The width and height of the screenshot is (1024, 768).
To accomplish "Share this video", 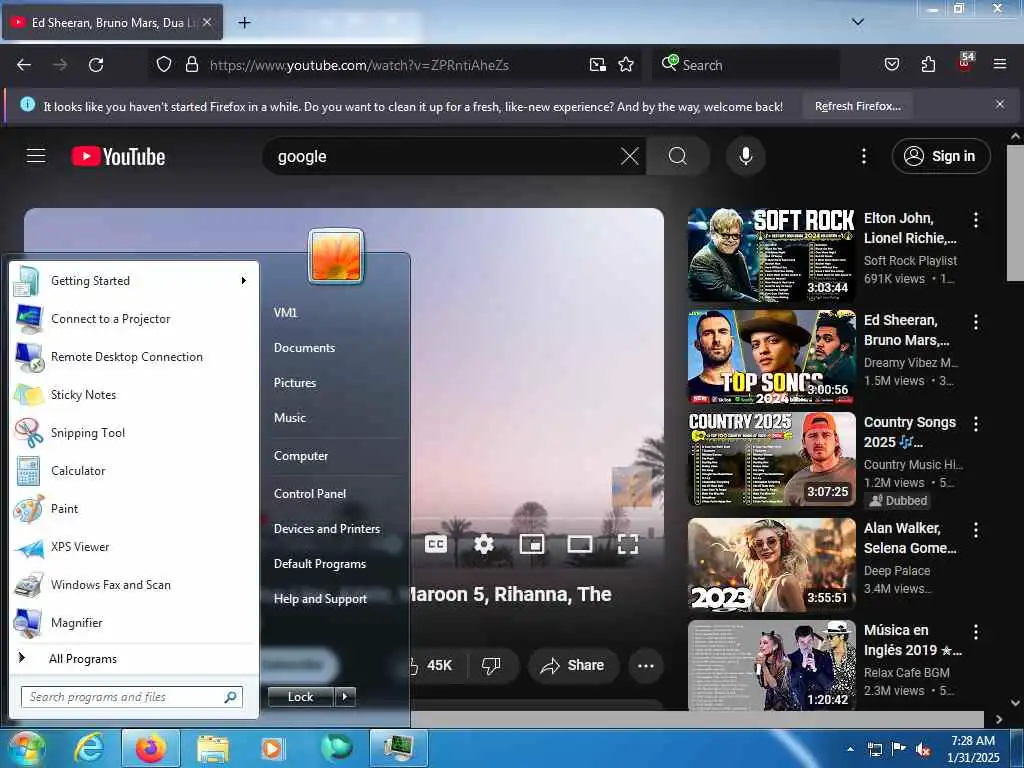I will point(573,665).
